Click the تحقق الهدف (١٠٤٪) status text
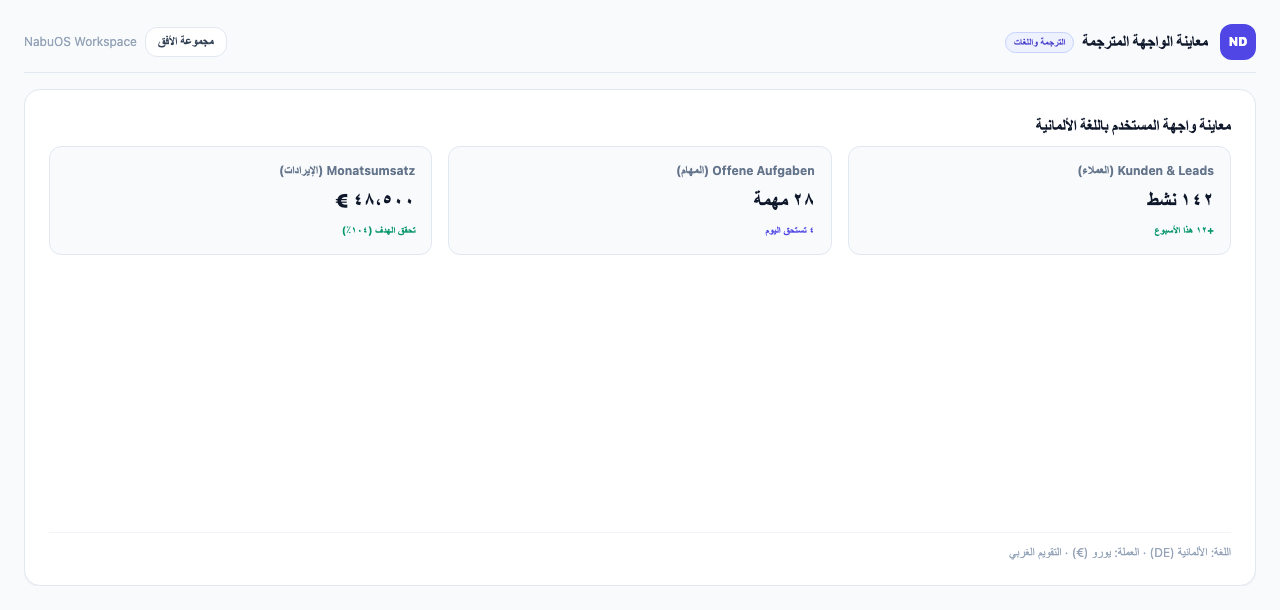Screen dimensions: 1280x610 pyautogui.click(x=379, y=230)
